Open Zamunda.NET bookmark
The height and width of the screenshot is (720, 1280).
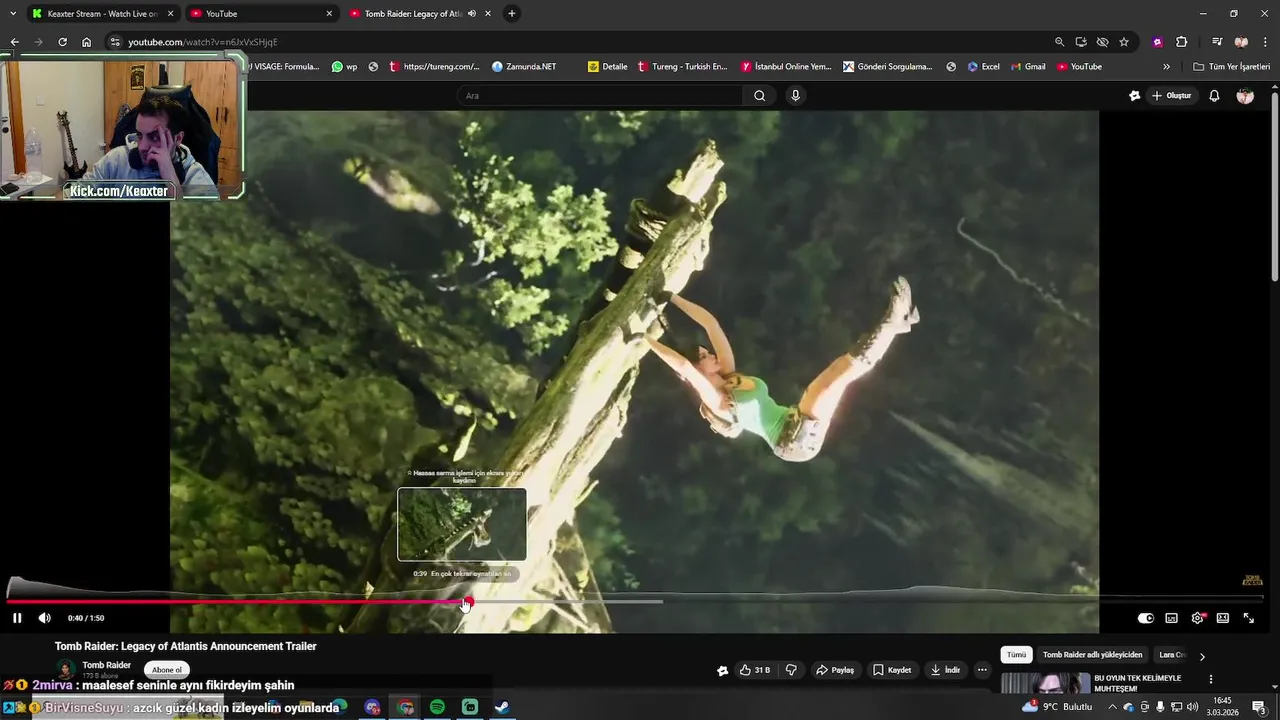click(x=524, y=67)
